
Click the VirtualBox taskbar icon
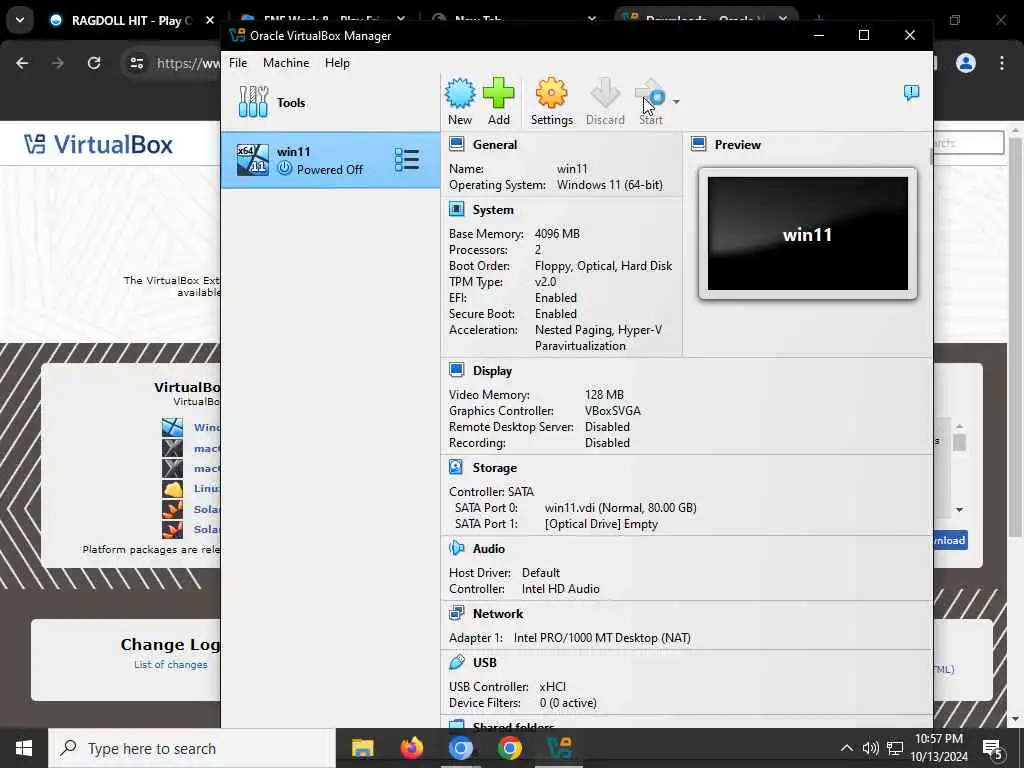558,748
